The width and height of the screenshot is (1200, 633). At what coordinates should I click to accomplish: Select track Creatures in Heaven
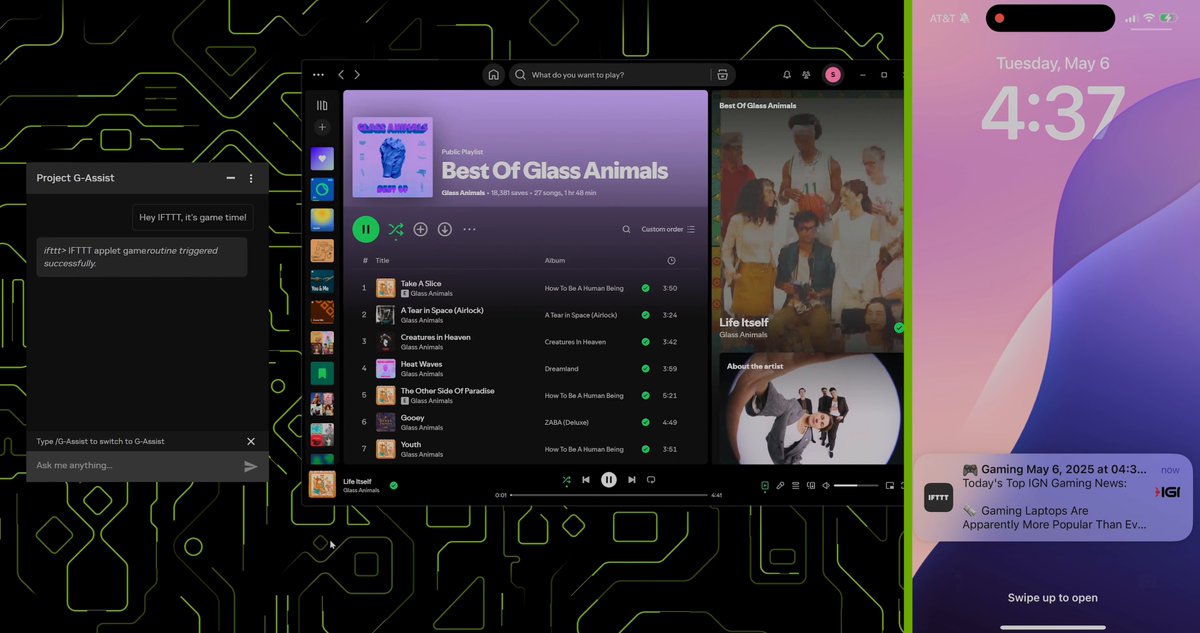coord(525,342)
